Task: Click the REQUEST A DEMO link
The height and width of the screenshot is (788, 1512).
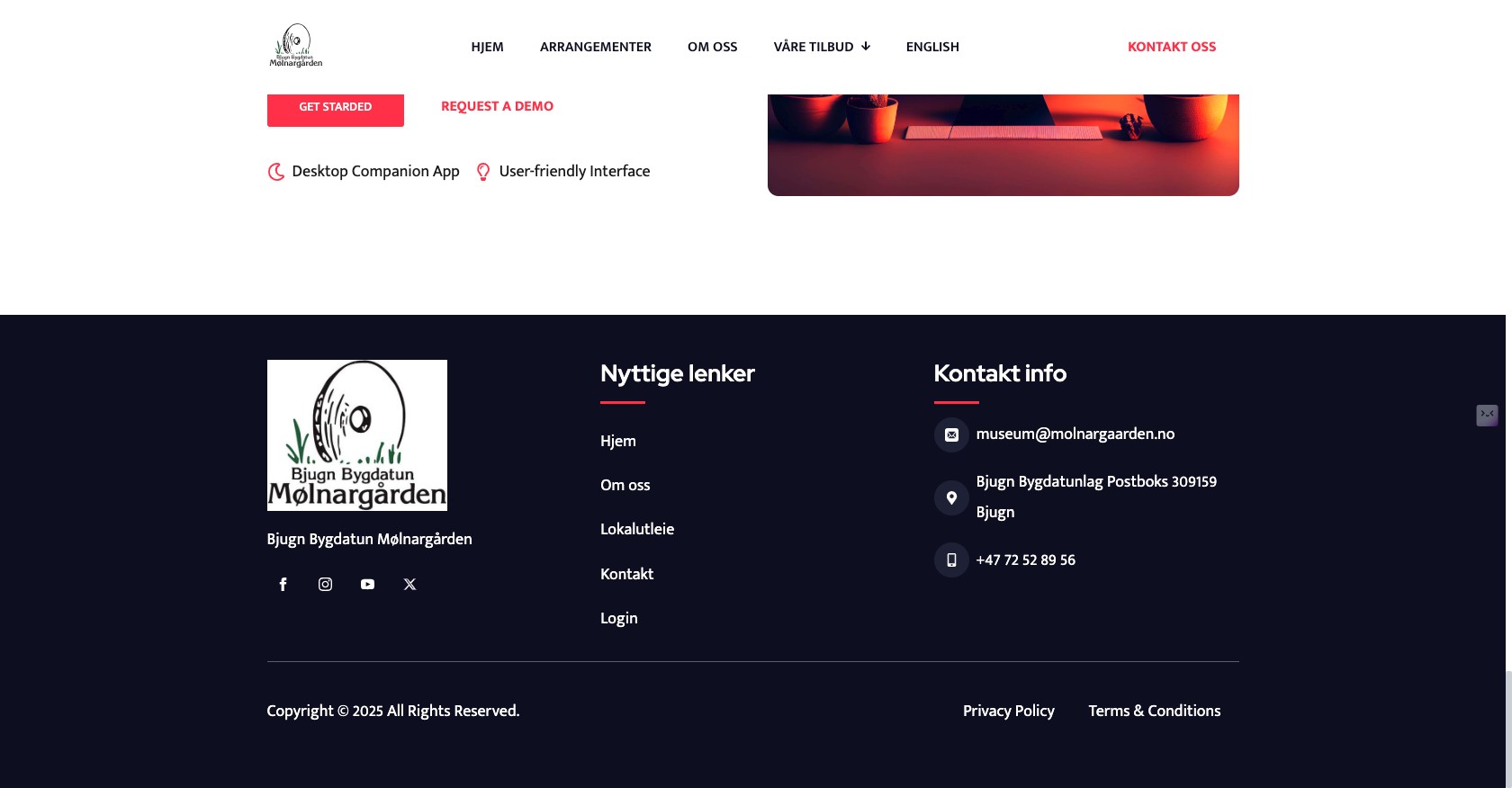Action: pyautogui.click(x=497, y=106)
